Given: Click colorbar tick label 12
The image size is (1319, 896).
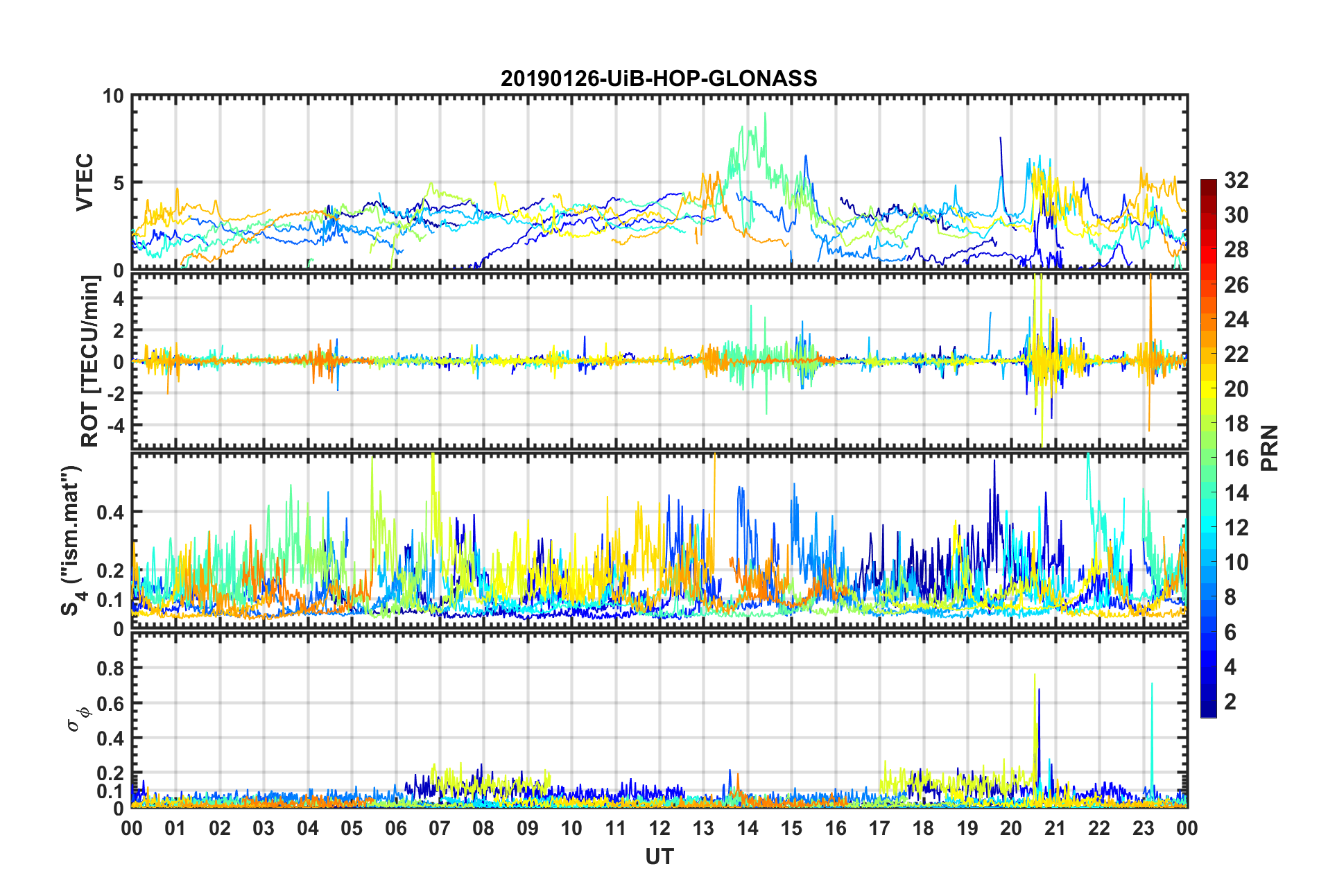Looking at the screenshot, I should coord(1236,527).
